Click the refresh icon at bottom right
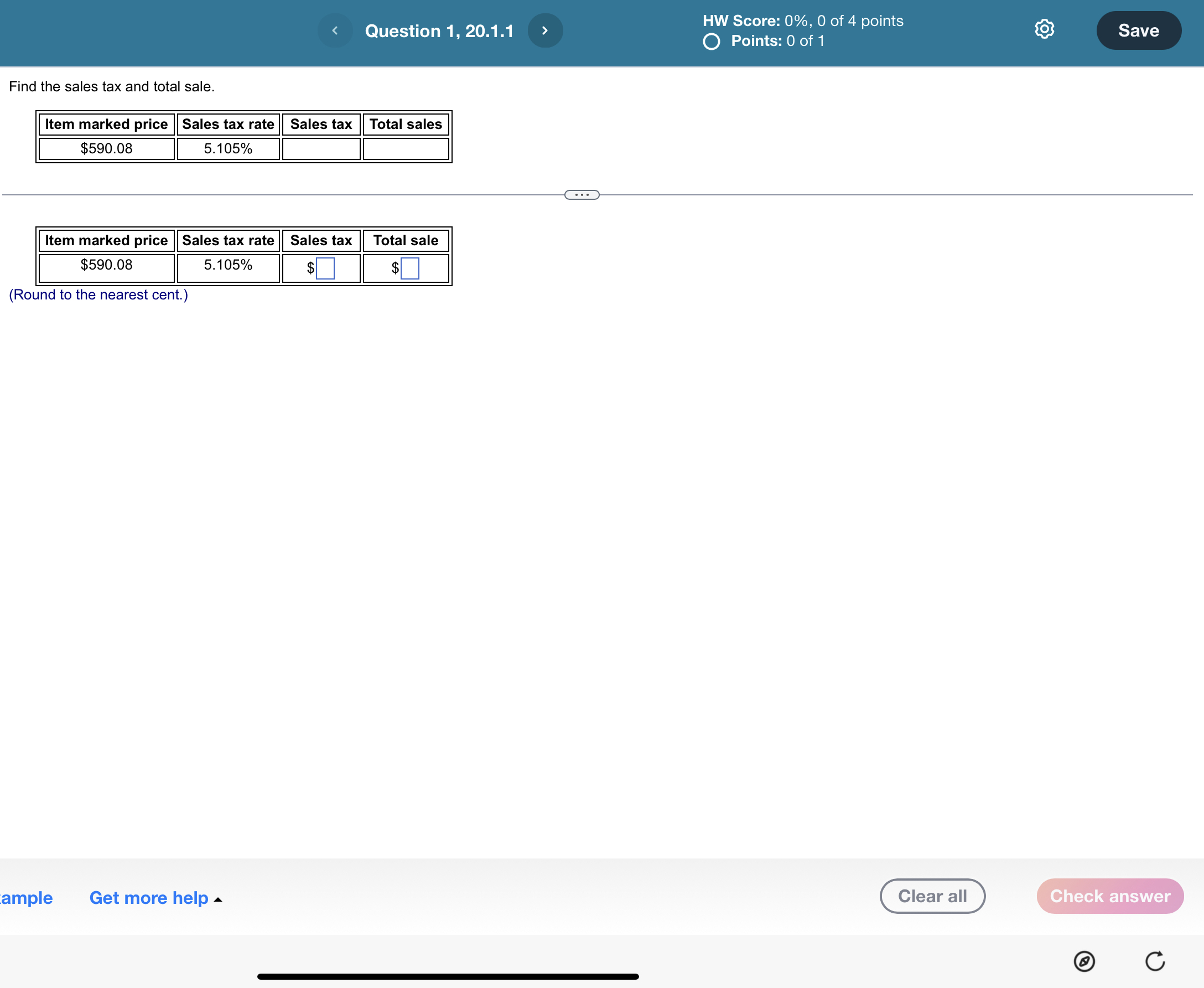1204x988 pixels. (x=1156, y=962)
